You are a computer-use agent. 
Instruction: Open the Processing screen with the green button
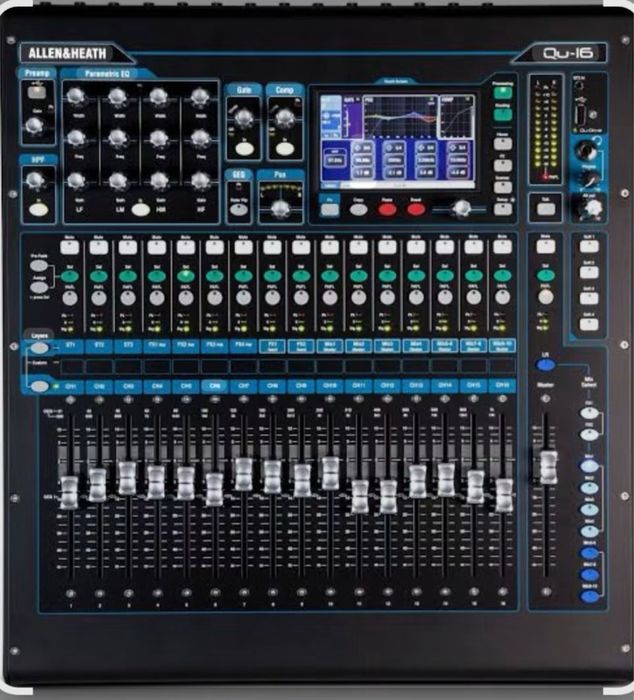(x=503, y=93)
